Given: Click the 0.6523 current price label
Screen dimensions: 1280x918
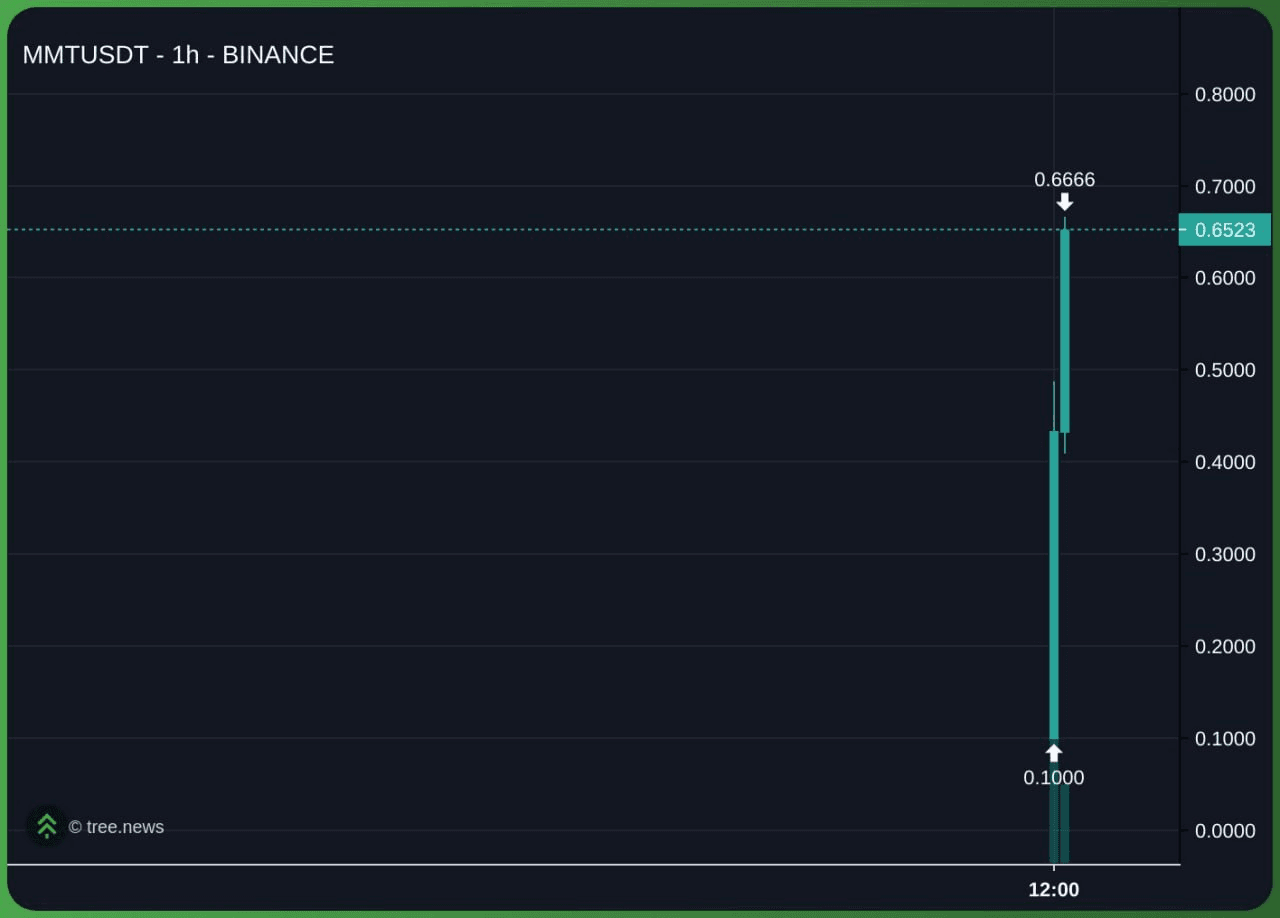Looking at the screenshot, I should pyautogui.click(x=1225, y=230).
